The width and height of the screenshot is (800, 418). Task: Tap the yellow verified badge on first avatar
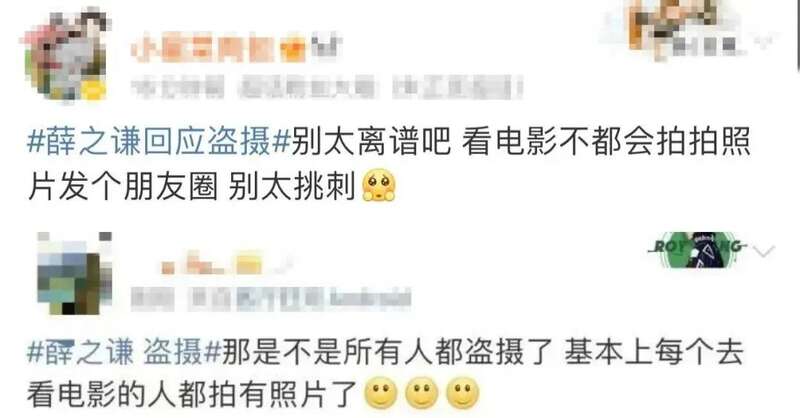(x=93, y=90)
